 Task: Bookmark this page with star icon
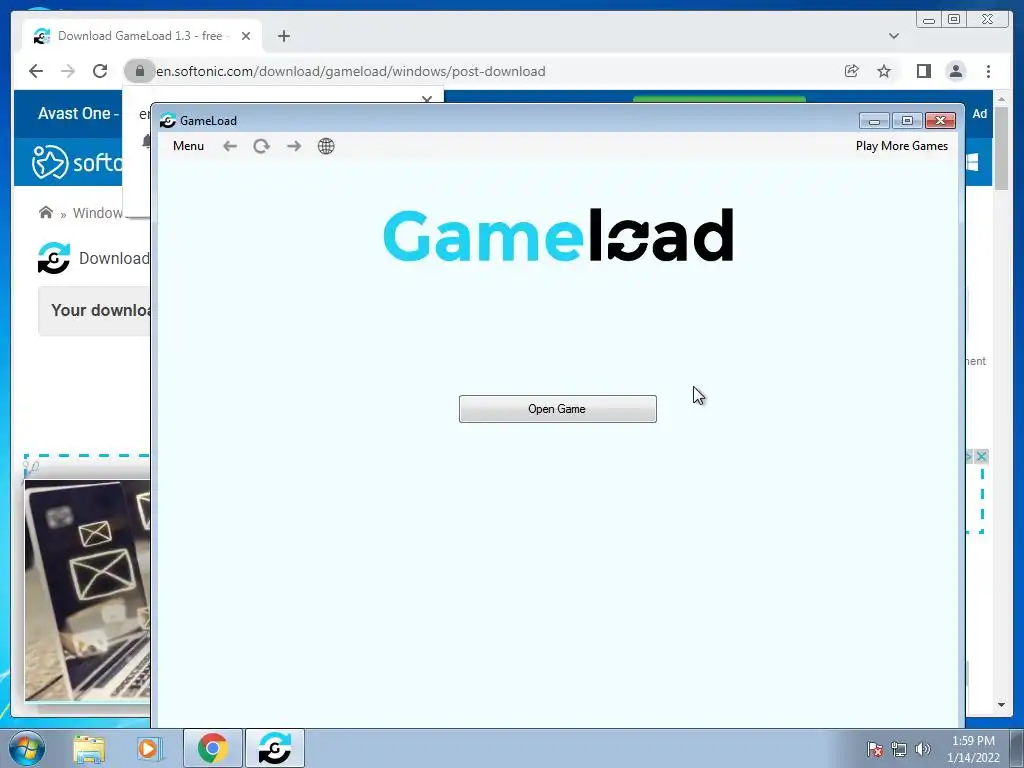(884, 71)
